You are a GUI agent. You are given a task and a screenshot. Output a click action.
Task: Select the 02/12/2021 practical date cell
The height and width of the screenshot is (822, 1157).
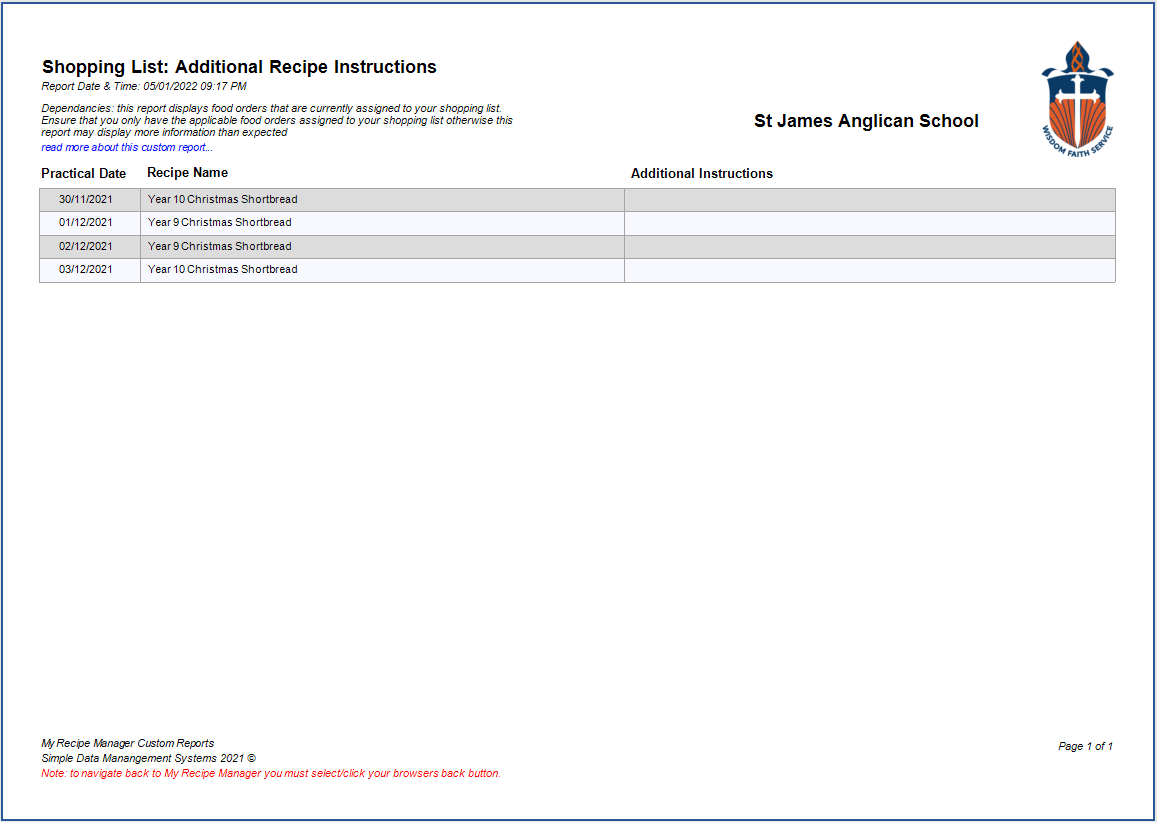pos(86,247)
